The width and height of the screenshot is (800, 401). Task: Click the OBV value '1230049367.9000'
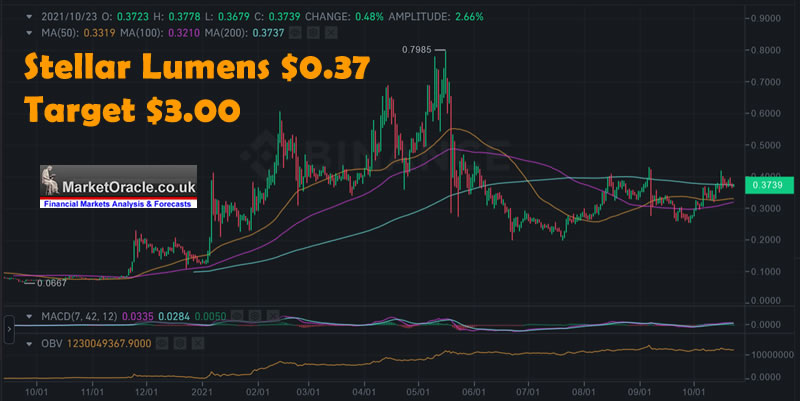(x=109, y=343)
